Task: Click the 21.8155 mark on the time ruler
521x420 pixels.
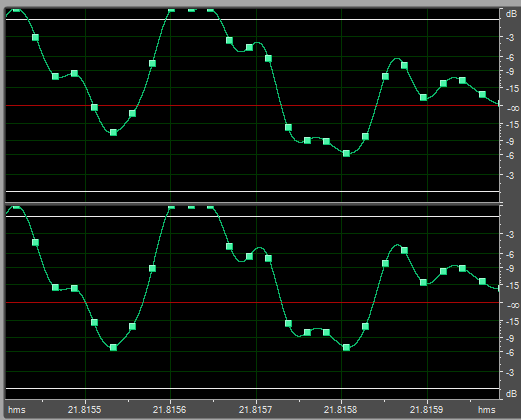Action: click(x=84, y=409)
